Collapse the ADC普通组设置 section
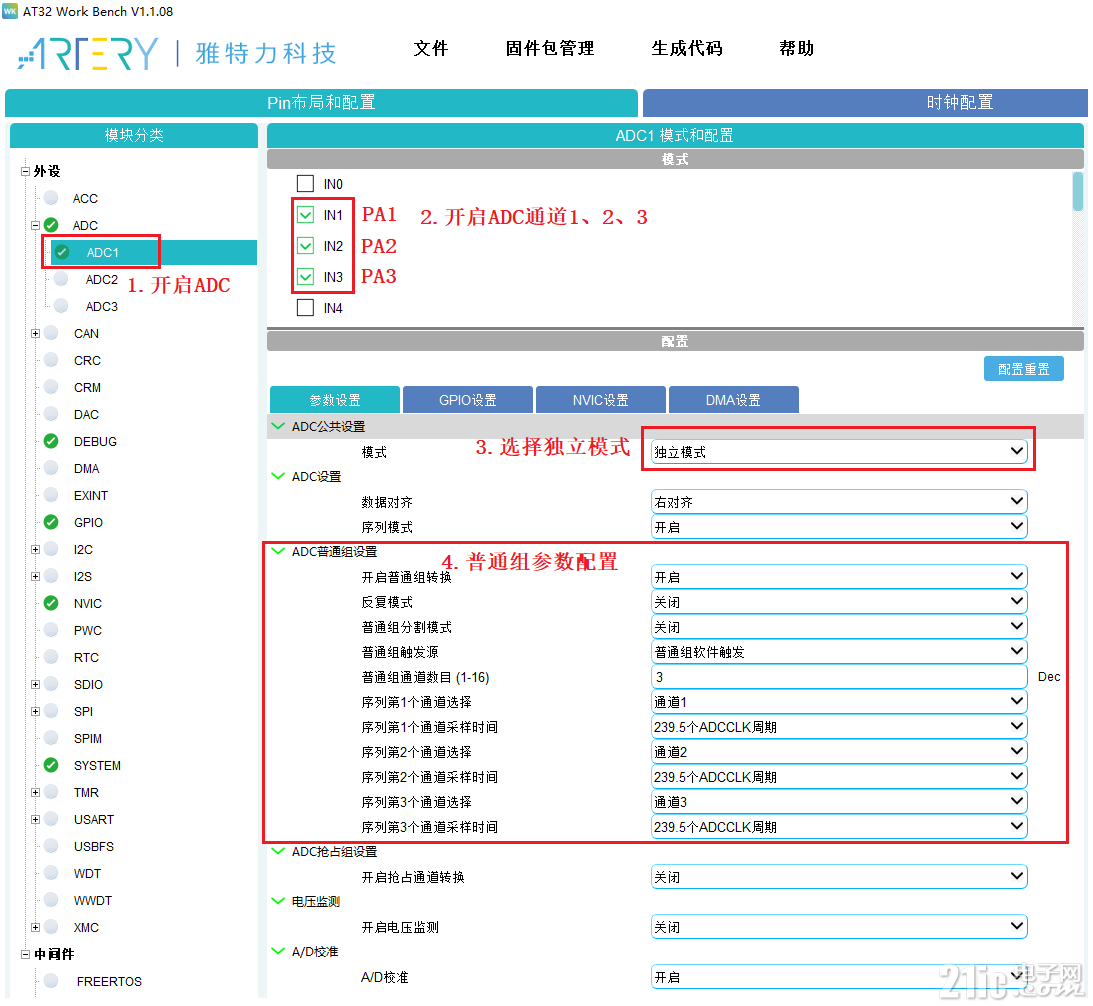1093x1006 pixels. [x=278, y=551]
